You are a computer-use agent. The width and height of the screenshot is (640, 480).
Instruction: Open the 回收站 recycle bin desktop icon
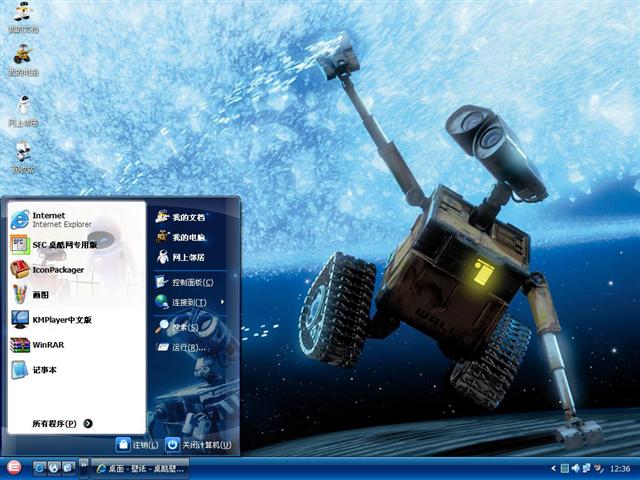point(23,157)
